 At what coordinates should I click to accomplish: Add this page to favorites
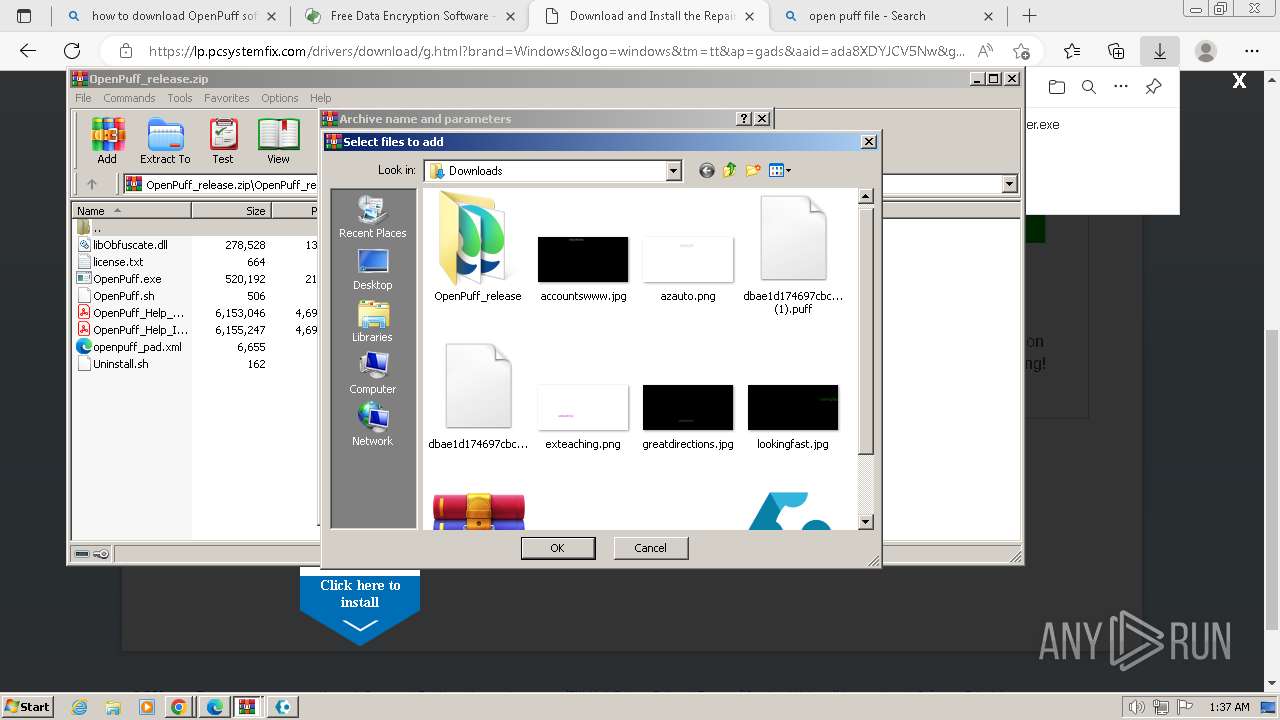(x=1021, y=51)
